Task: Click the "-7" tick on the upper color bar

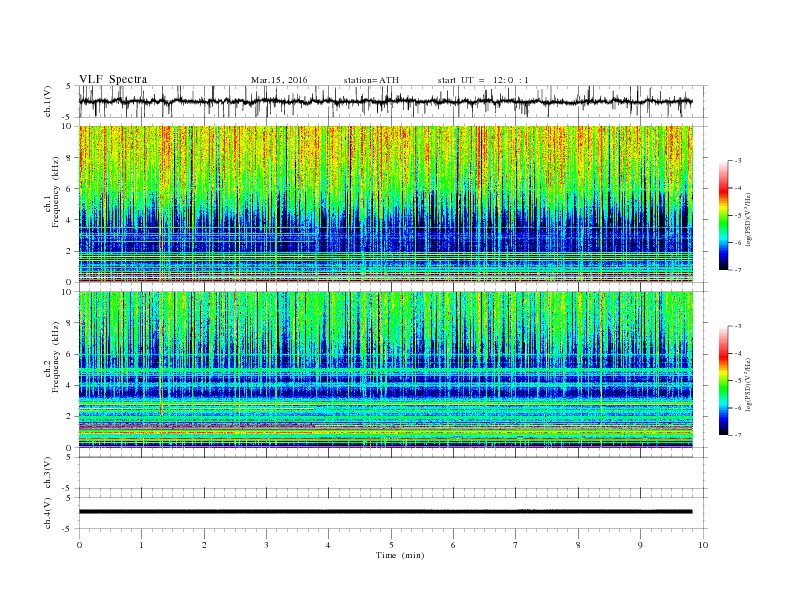Action: tap(737, 270)
